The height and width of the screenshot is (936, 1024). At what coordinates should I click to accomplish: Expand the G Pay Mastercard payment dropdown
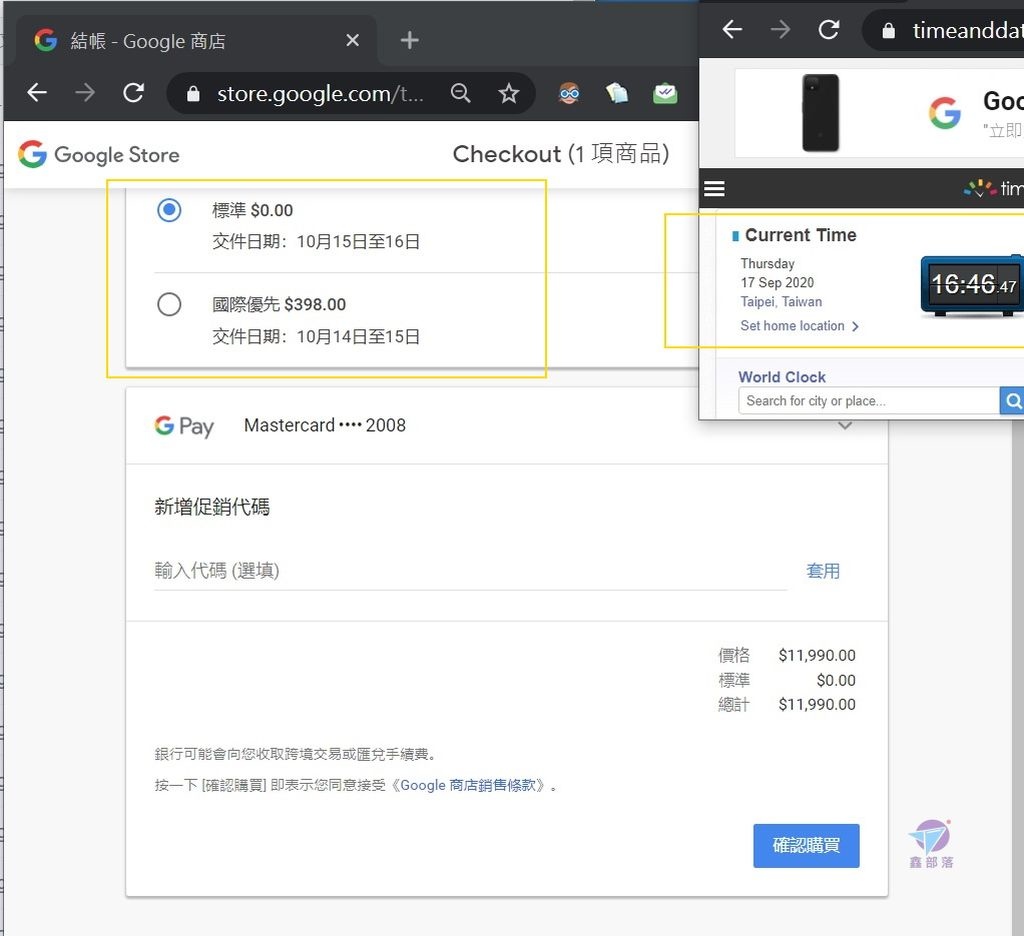[x=845, y=426]
